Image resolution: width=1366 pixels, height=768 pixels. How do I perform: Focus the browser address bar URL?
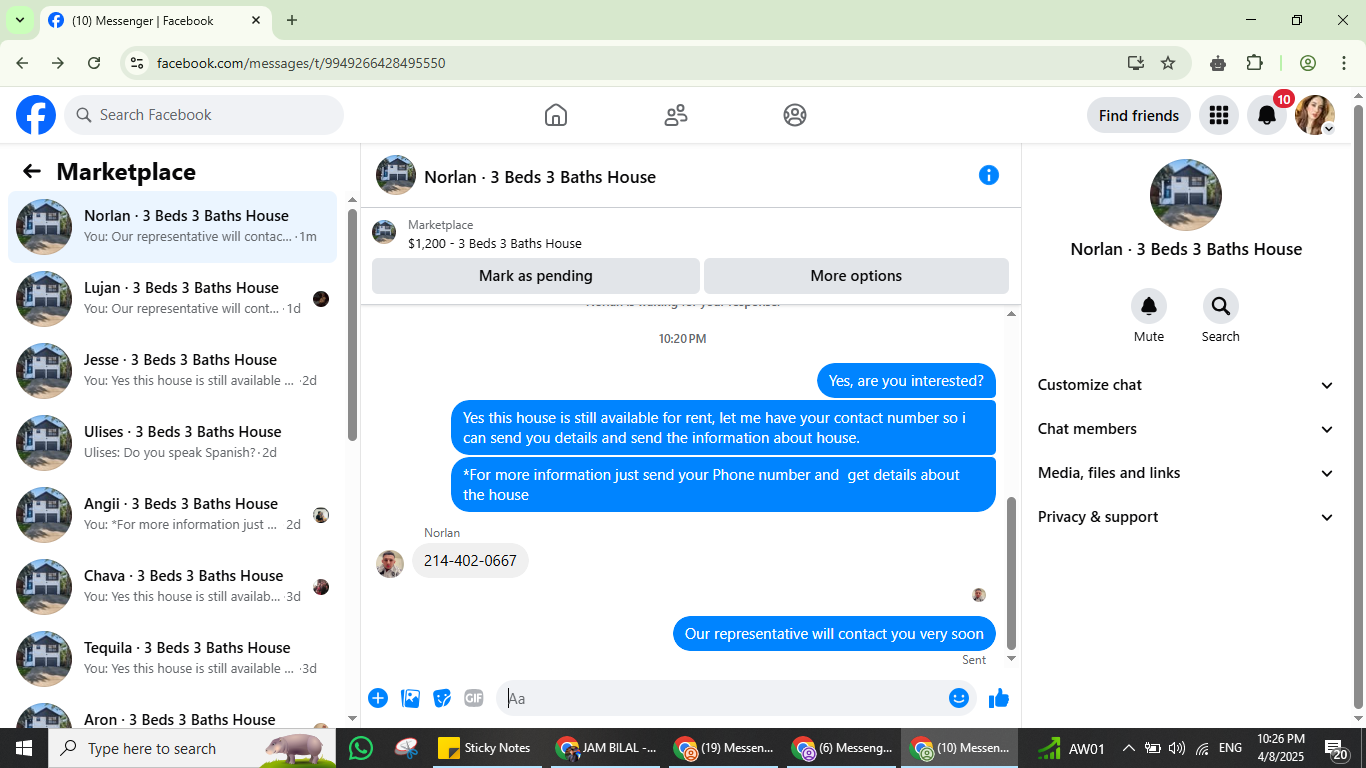tap(301, 63)
